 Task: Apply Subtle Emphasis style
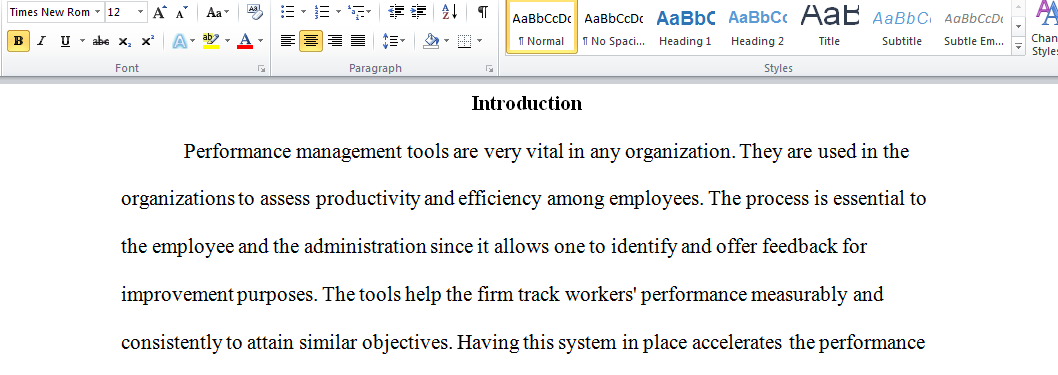(974, 27)
